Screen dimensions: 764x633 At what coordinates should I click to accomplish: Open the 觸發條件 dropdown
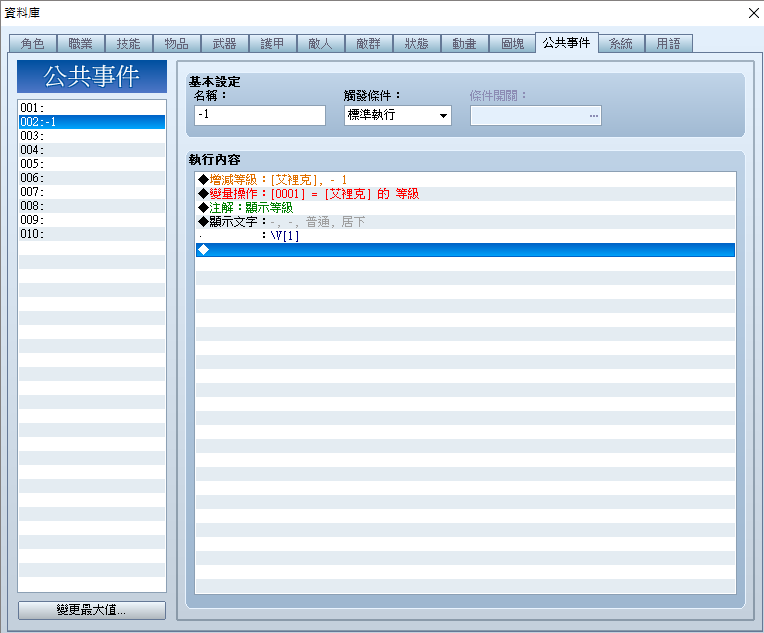(398, 115)
